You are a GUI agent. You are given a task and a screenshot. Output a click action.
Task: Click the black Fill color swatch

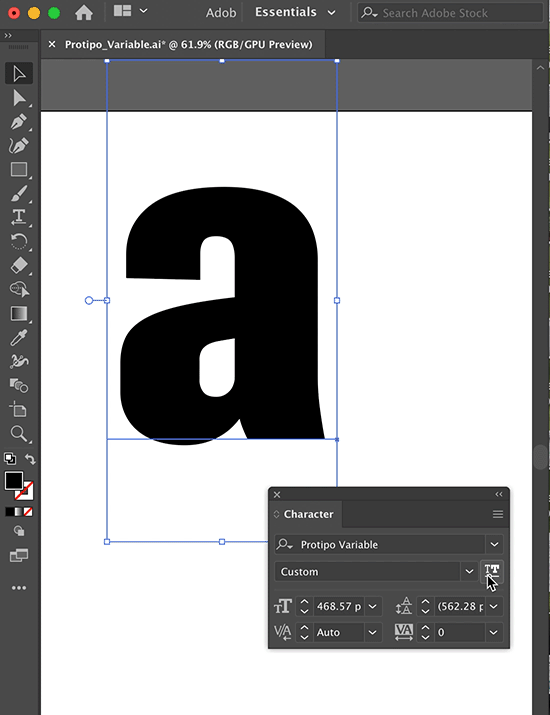(14, 481)
